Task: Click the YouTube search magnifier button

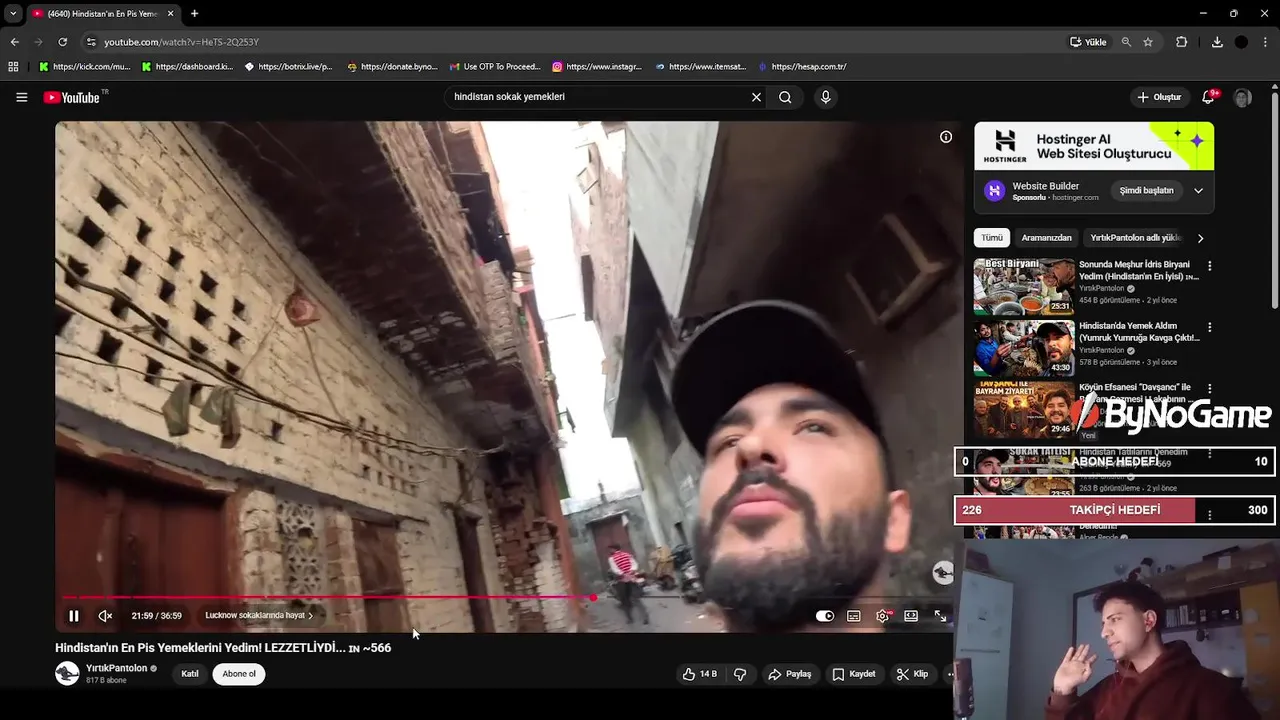Action: (785, 97)
